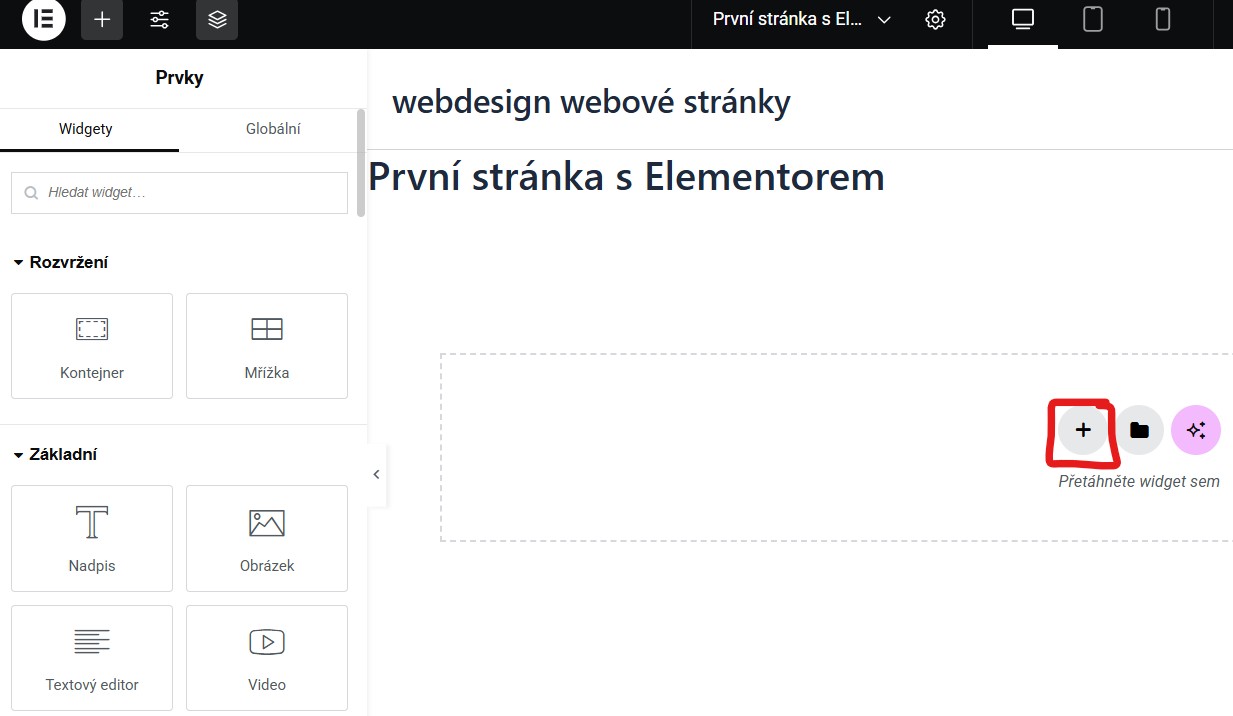Open the add element plus button in top bar
The width and height of the screenshot is (1233, 716).
tap(102, 20)
